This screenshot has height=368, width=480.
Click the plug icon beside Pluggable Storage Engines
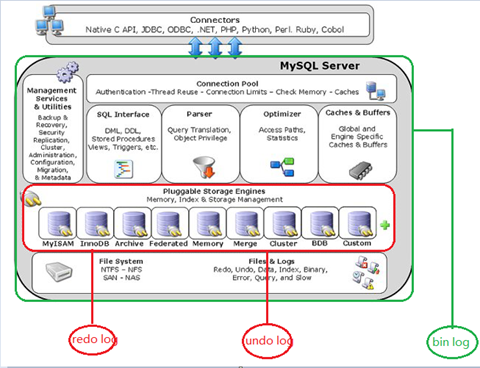tap(31, 199)
